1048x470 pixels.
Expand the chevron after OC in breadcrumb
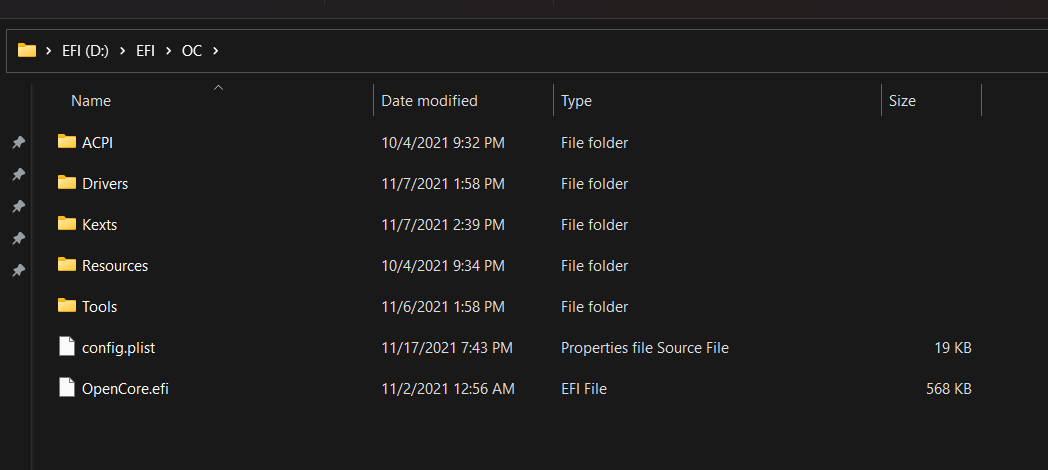coord(215,50)
